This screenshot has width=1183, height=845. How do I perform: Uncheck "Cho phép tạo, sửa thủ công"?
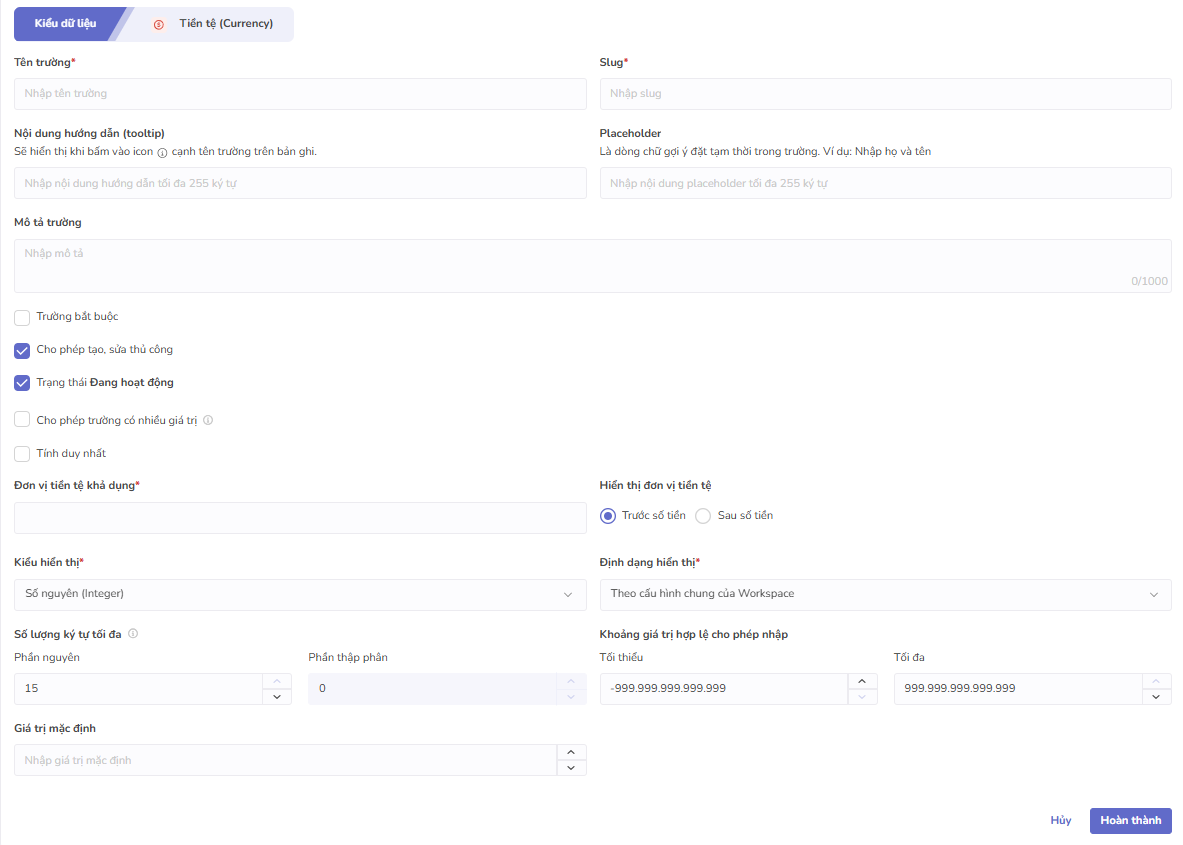click(22, 351)
